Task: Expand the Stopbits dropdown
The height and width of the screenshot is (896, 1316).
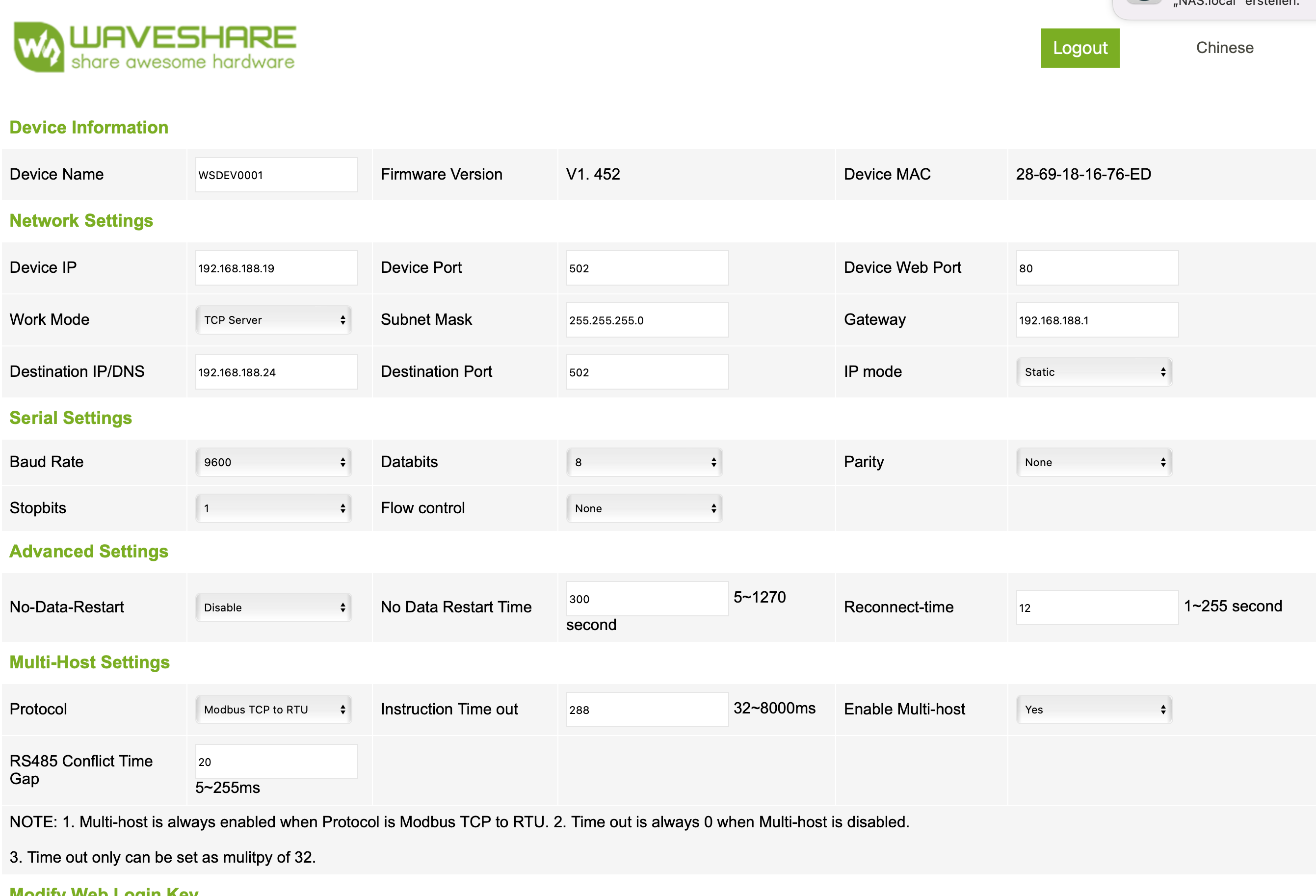Action: pos(273,508)
